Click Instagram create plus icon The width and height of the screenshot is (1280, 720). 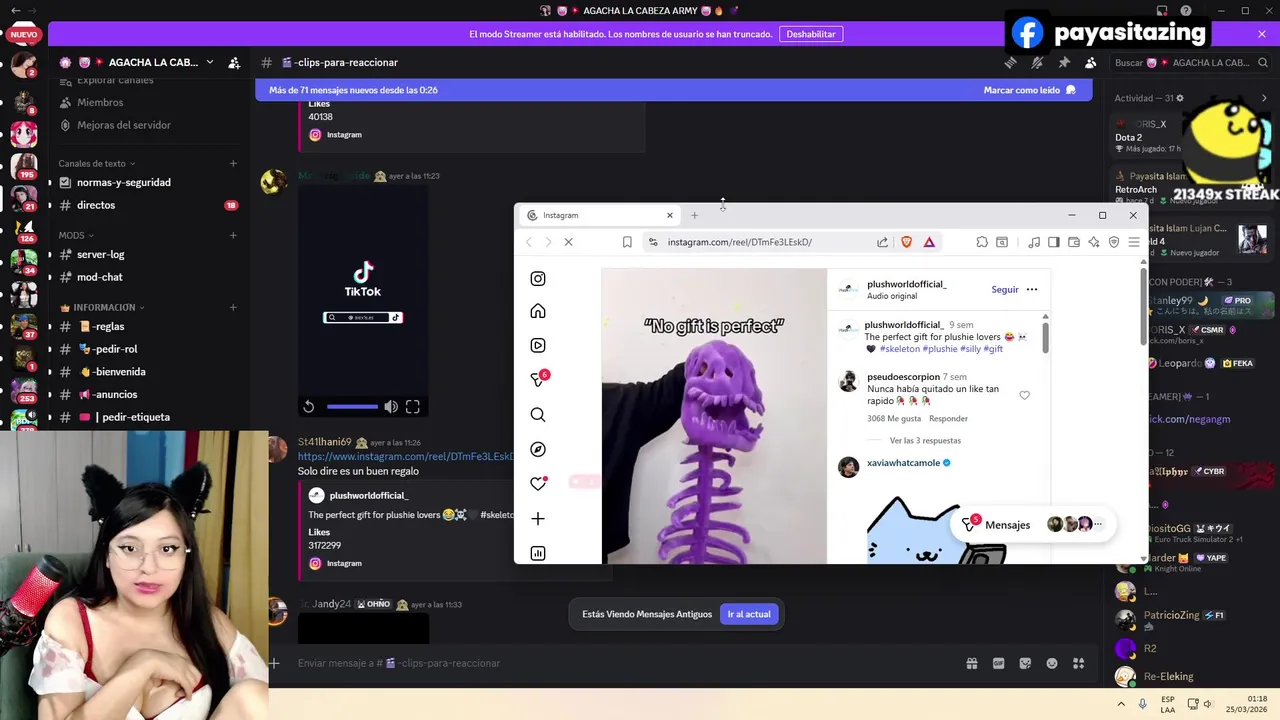click(538, 519)
